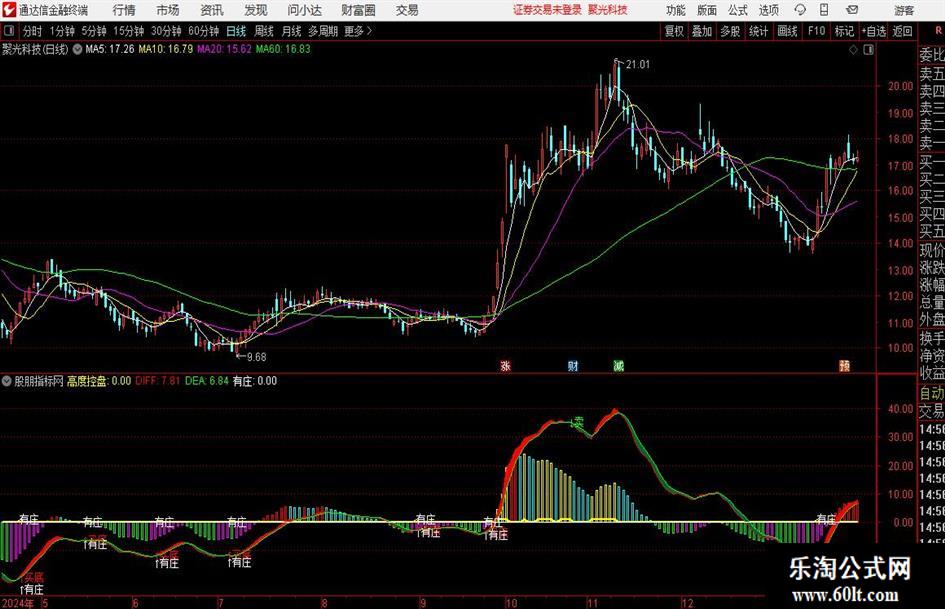This screenshot has height=609, width=945.
Task: Select the 日线 daily period tab
Action: tap(236, 31)
